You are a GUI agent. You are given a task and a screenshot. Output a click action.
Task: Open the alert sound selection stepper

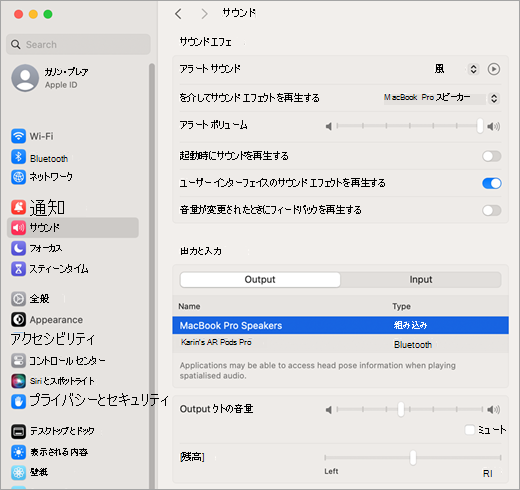coord(473,69)
